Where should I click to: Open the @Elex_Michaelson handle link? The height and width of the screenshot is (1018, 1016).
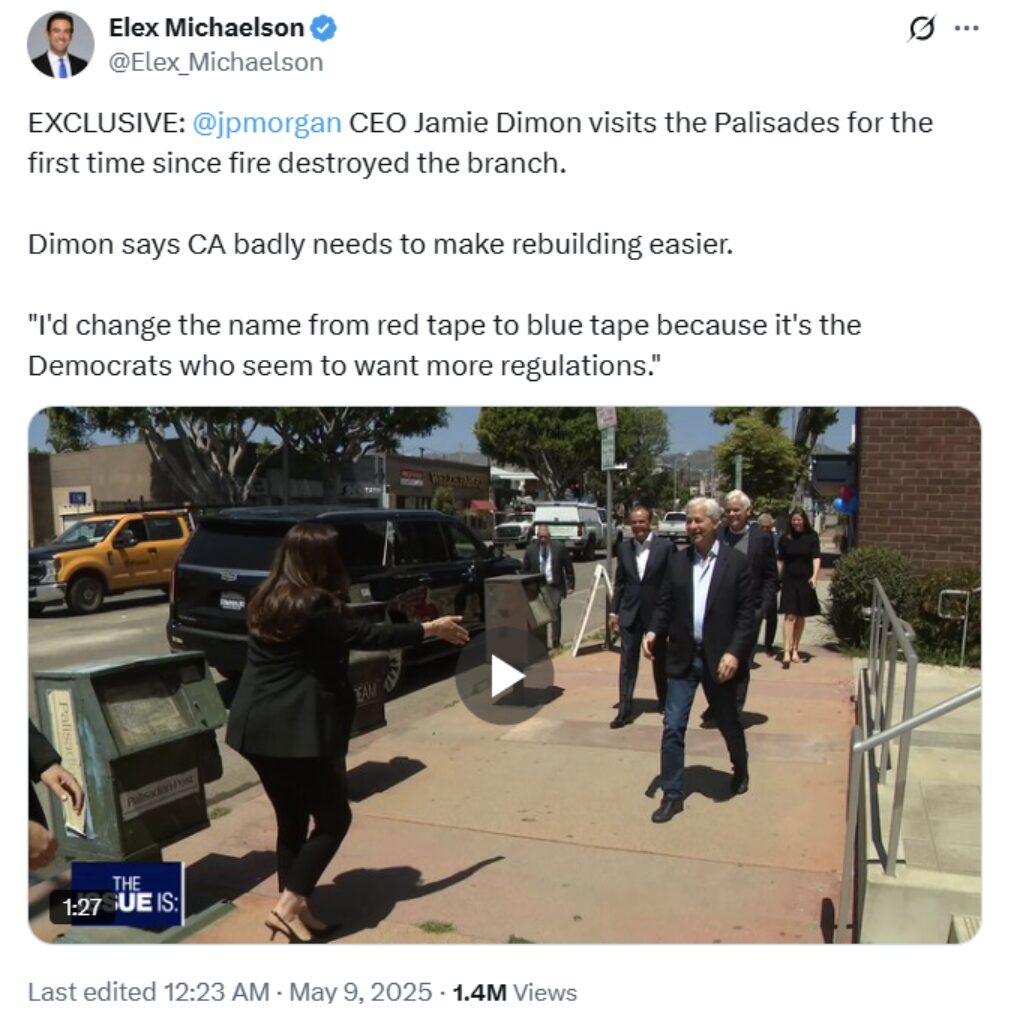(x=216, y=62)
